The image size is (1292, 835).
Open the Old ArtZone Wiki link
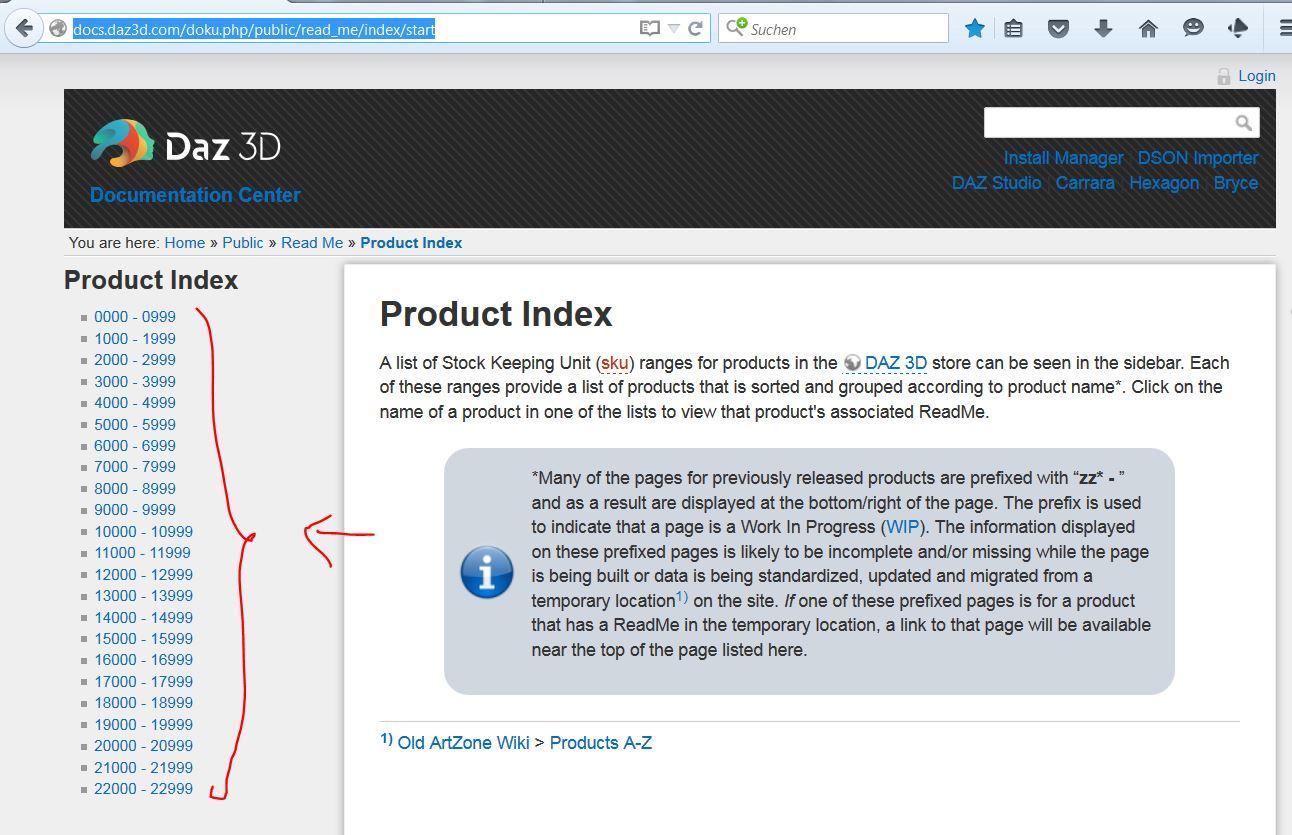pos(464,743)
